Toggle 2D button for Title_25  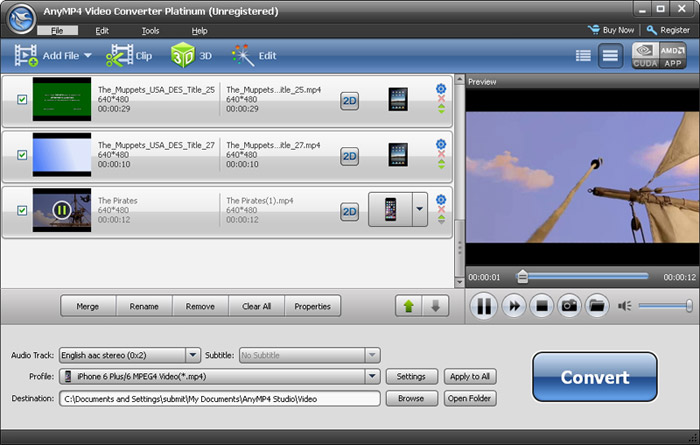click(349, 101)
